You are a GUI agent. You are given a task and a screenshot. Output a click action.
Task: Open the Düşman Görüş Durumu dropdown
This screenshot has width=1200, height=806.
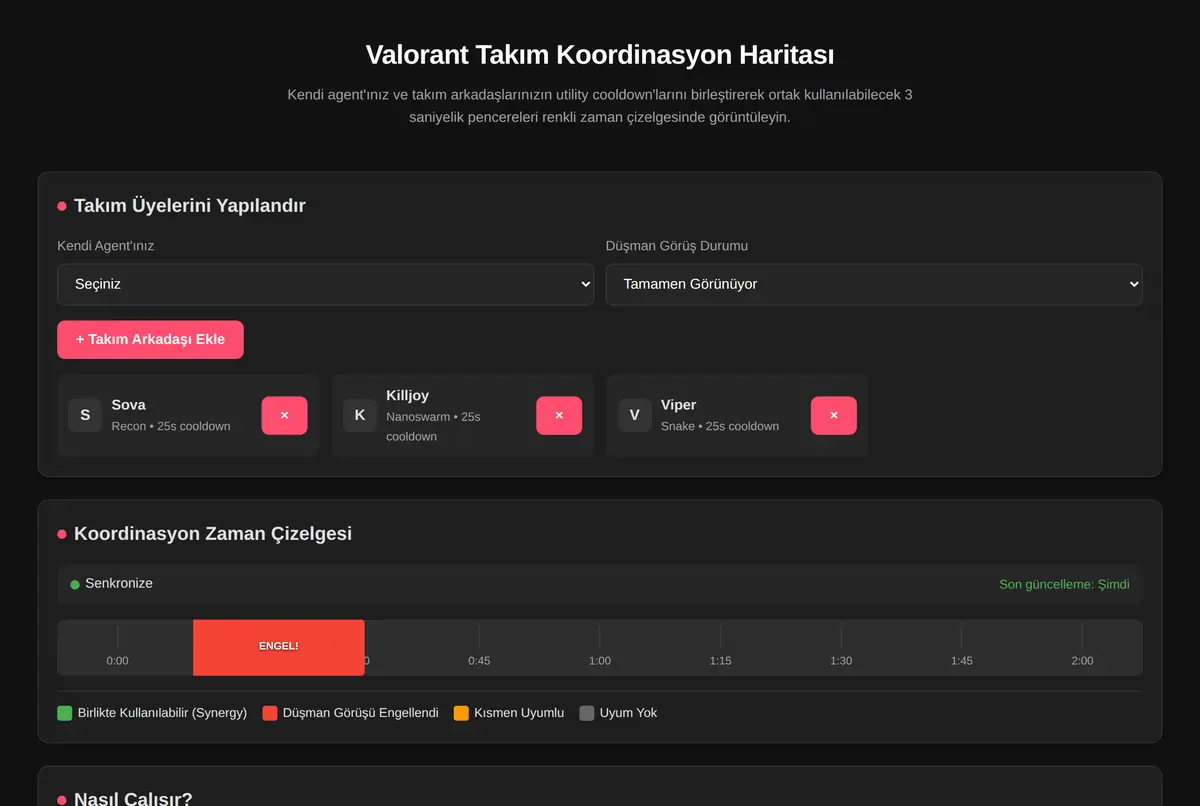pyautogui.click(x=874, y=284)
